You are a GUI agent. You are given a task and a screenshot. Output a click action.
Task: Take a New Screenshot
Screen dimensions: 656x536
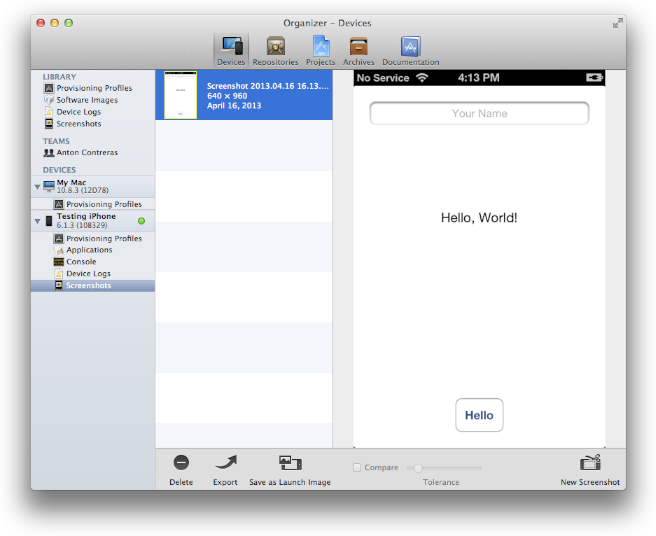pyautogui.click(x=590, y=463)
